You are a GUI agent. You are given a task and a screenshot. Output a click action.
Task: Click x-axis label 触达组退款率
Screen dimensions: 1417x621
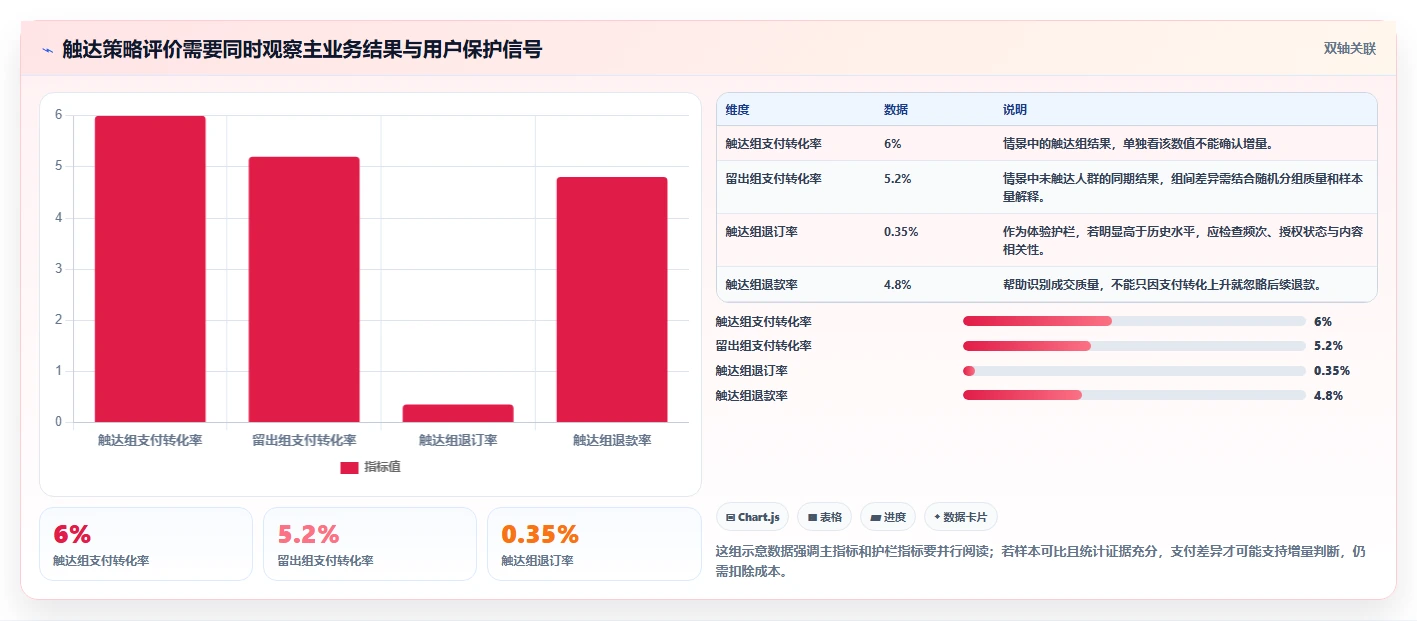coord(612,440)
